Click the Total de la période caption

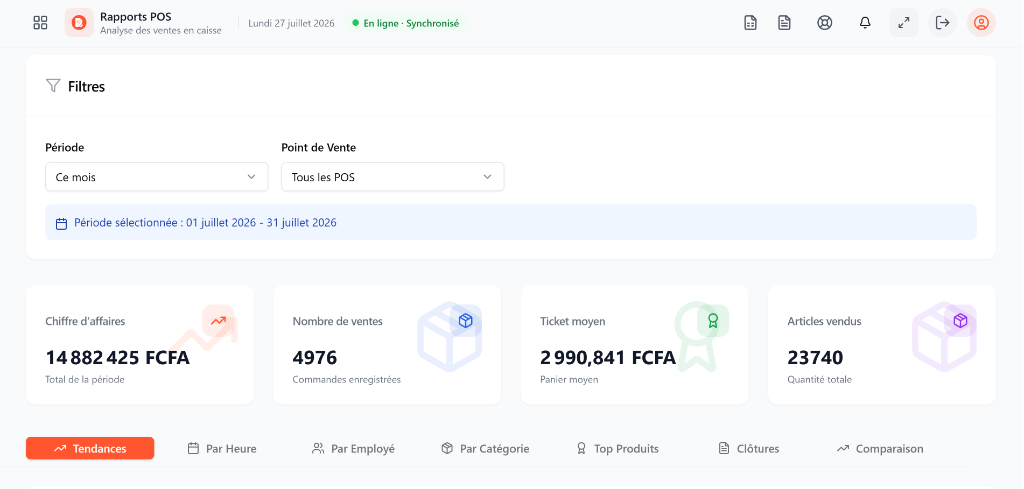click(x=85, y=379)
